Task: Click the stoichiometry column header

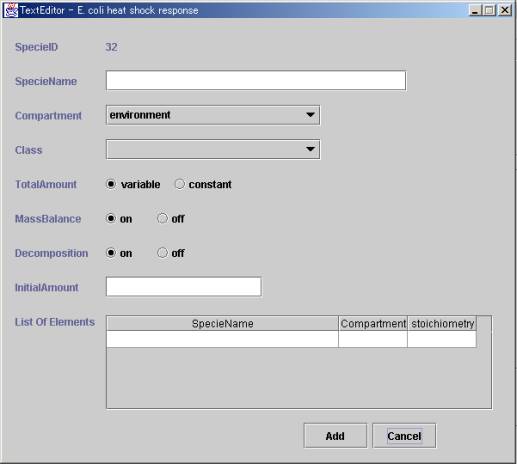Action: [x=442, y=323]
